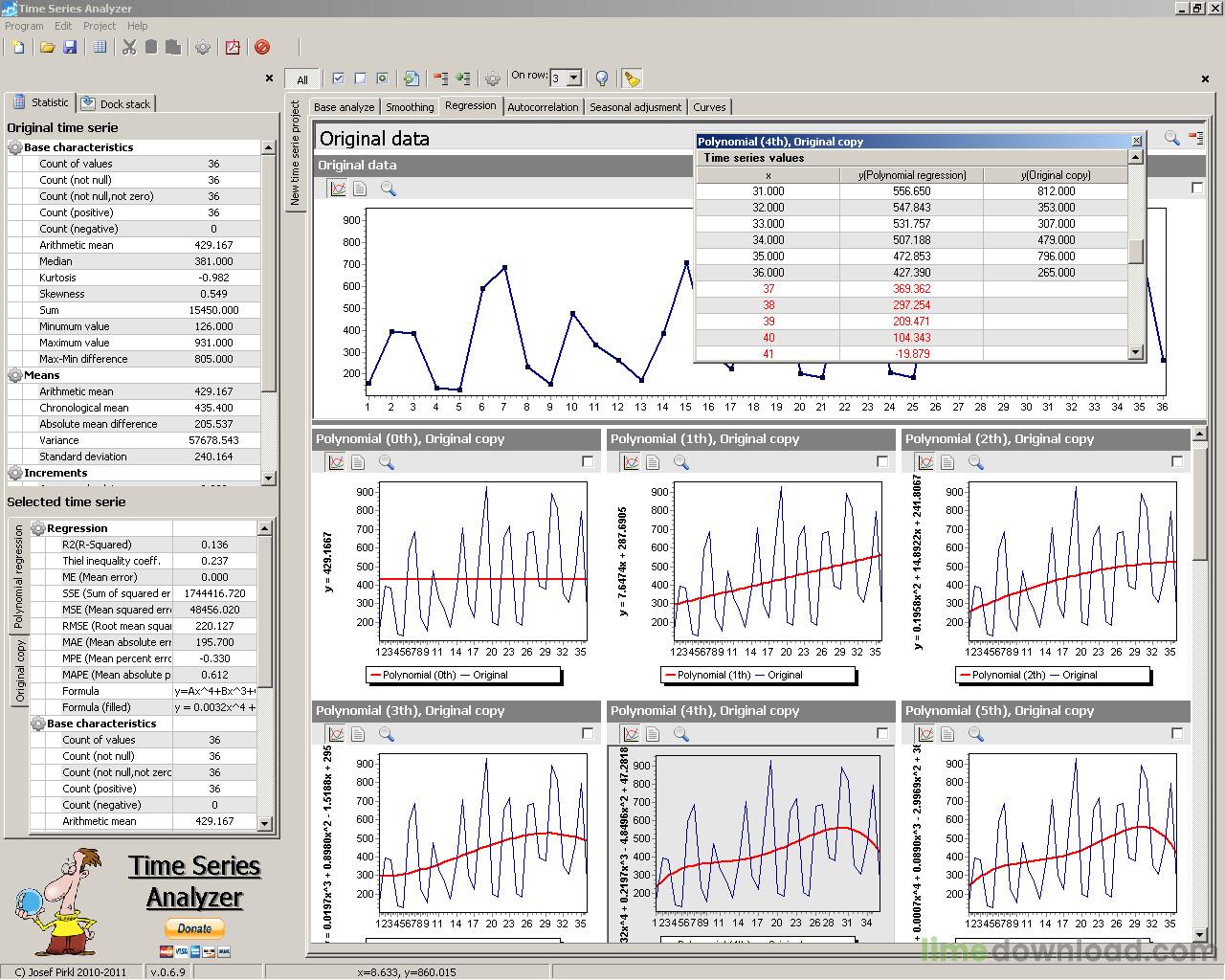1225x980 pixels.
Task: Check the box beside Polynomial (1th) chart
Action: tap(880, 461)
